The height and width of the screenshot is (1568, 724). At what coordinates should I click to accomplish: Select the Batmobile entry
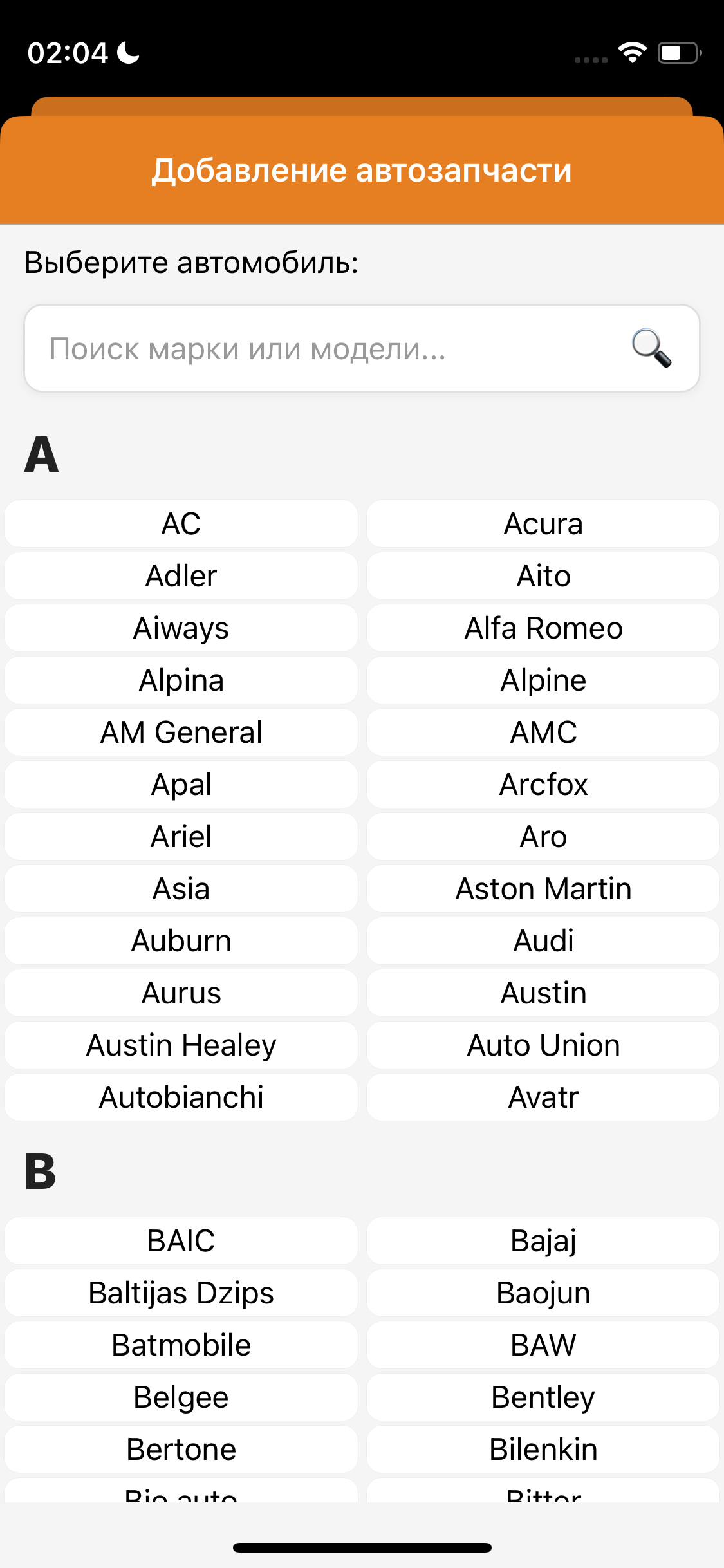pos(181,1345)
